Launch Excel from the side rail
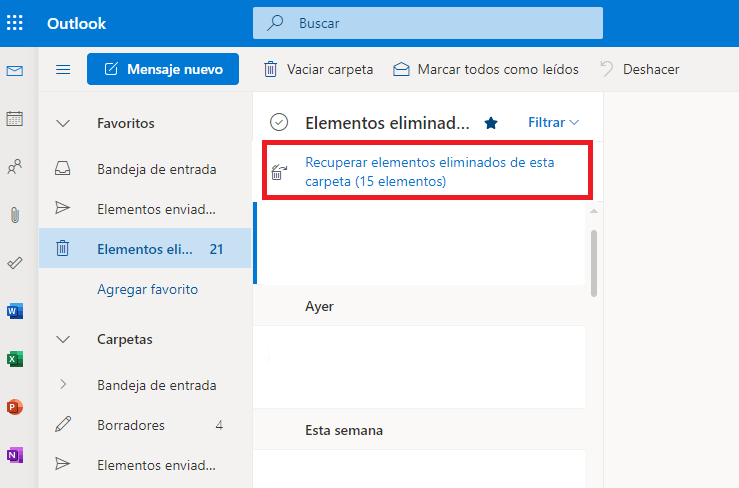Screen dimensions: 739x488 (15, 359)
